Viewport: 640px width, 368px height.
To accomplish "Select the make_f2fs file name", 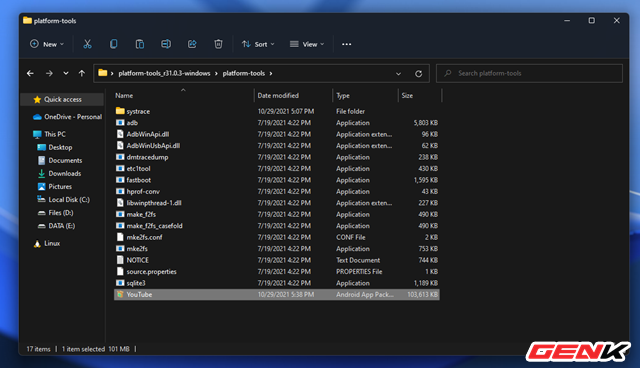I will tap(141, 214).
